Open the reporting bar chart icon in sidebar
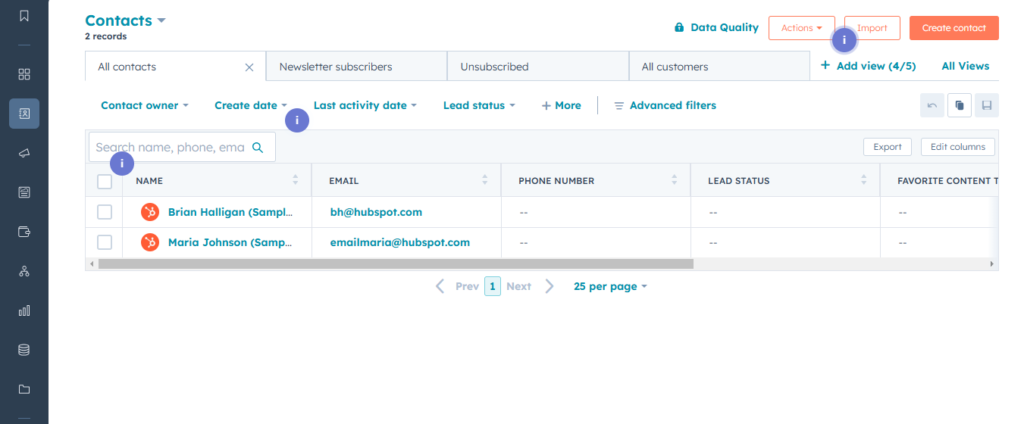This screenshot has width=1024, height=424. coord(24,310)
